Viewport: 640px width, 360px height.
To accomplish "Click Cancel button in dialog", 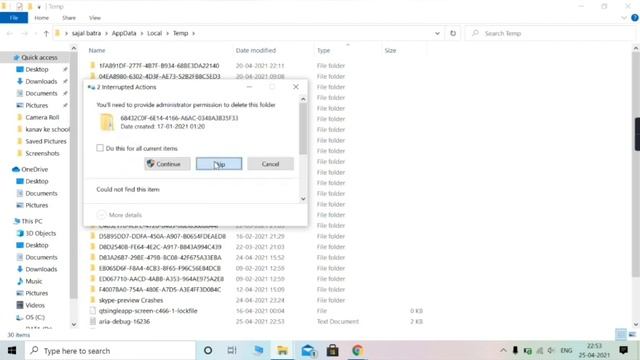I will coord(270,164).
